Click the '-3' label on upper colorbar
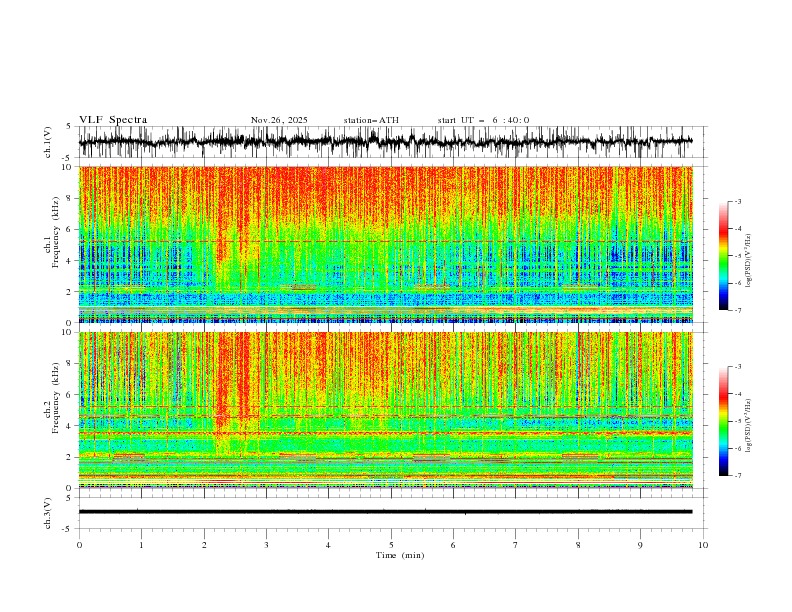 737,201
